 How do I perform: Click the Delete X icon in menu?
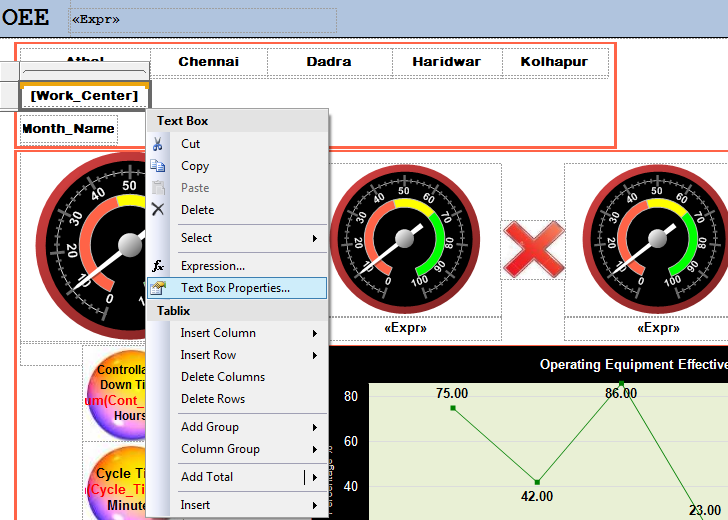point(157,209)
